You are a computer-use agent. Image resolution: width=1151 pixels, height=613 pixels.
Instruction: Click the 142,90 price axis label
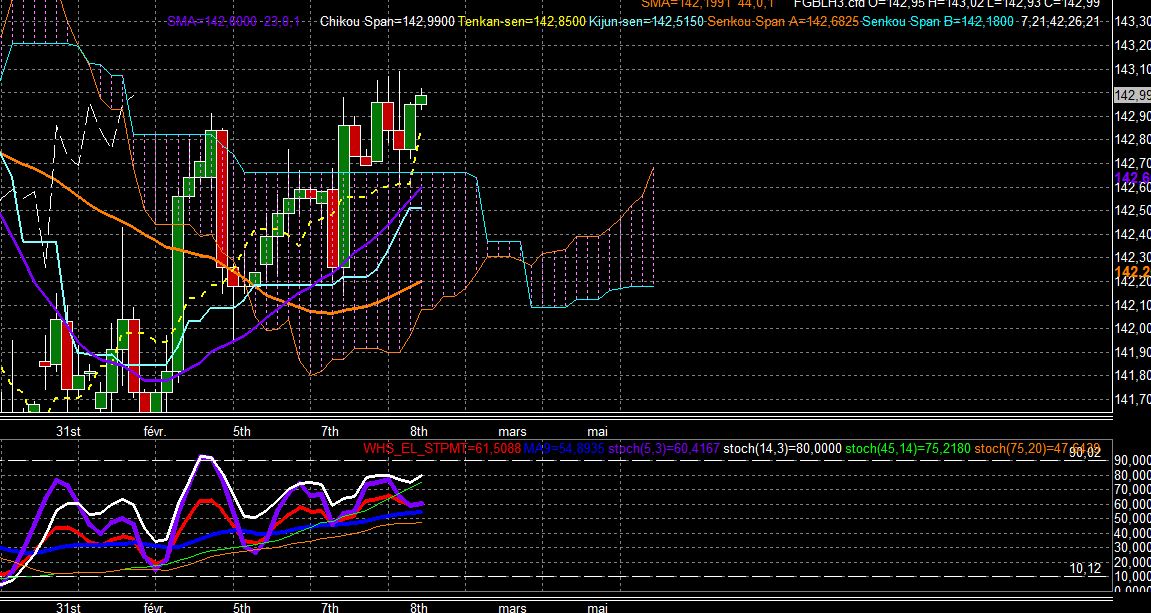point(1133,116)
